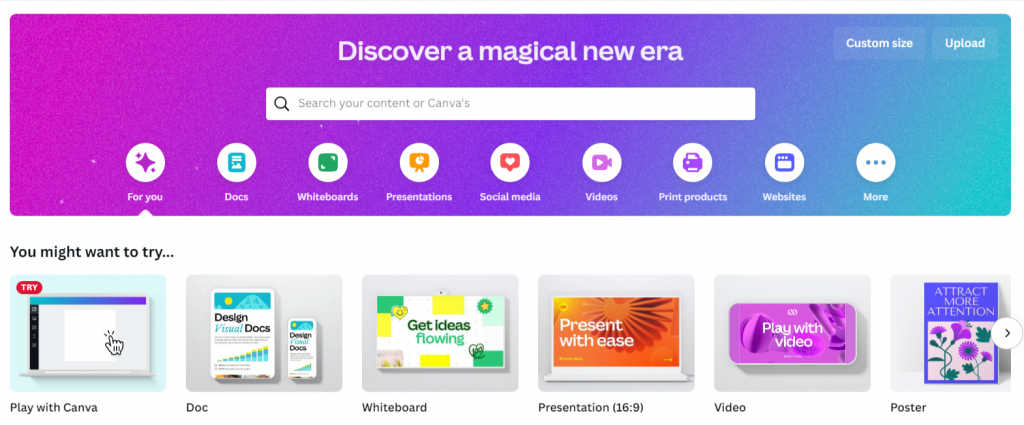The height and width of the screenshot is (425, 1024).
Task: Click the Custom size button
Action: [879, 44]
